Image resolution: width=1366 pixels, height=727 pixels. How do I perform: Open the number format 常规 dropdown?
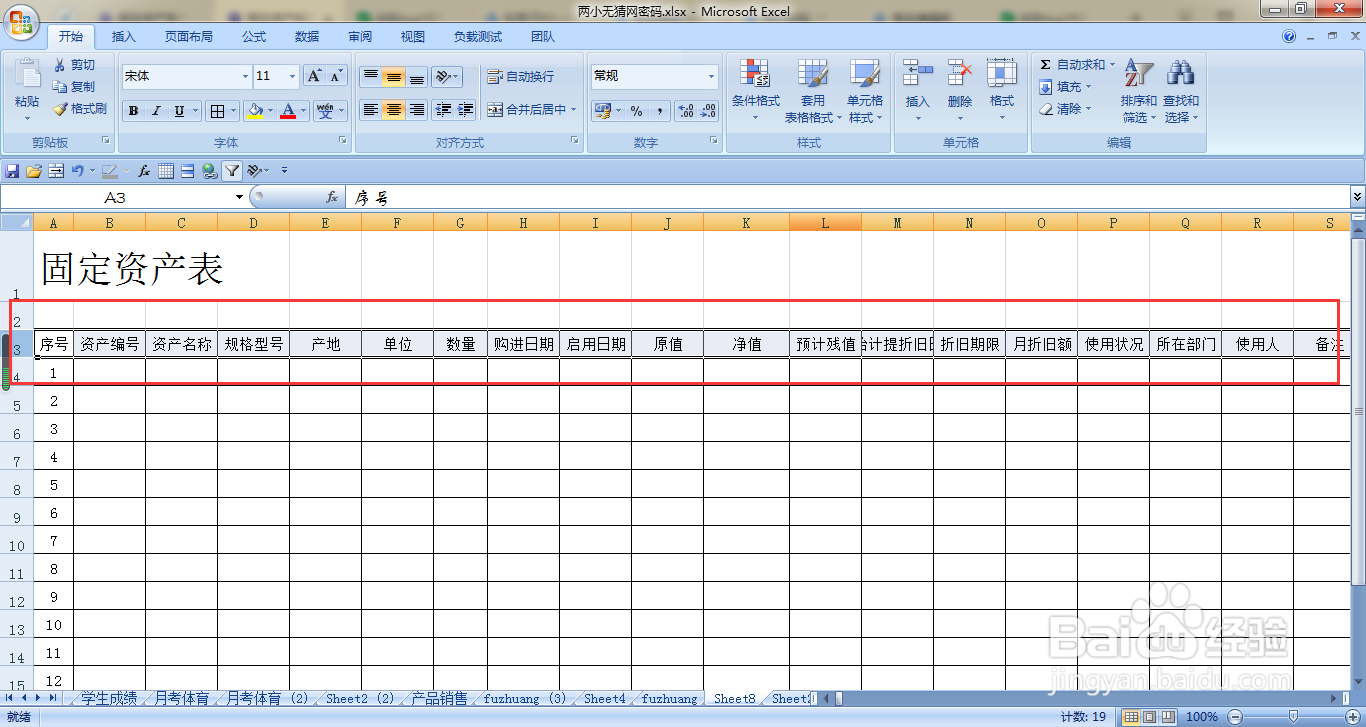pyautogui.click(x=711, y=77)
